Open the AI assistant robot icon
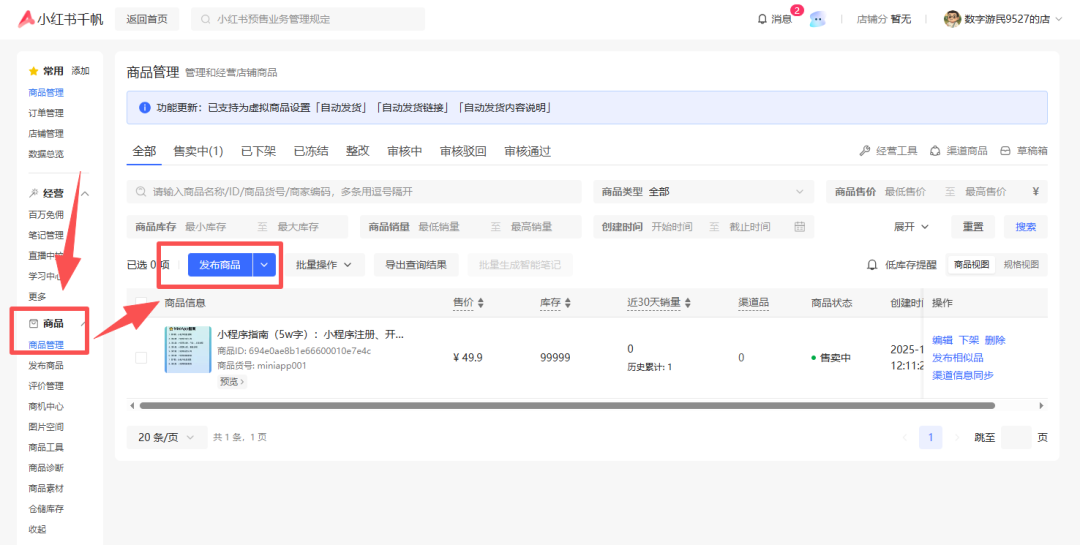The image size is (1080, 545). [x=817, y=19]
